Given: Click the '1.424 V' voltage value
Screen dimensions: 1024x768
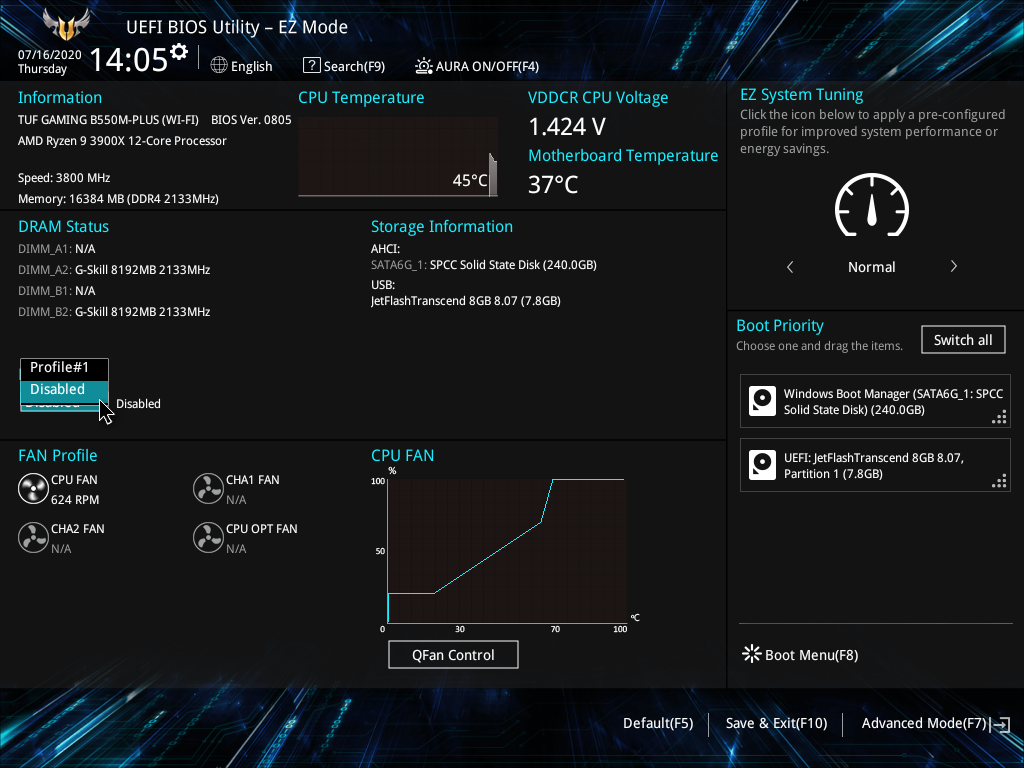Looking at the screenshot, I should pyautogui.click(x=567, y=127).
